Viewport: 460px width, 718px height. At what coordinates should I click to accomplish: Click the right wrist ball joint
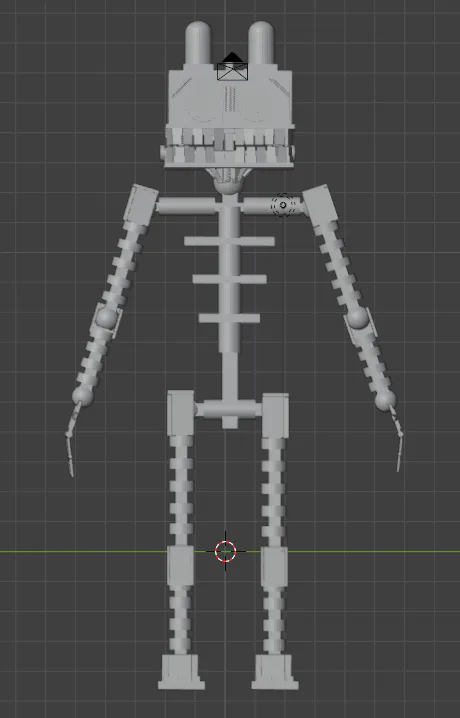[x=385, y=401]
